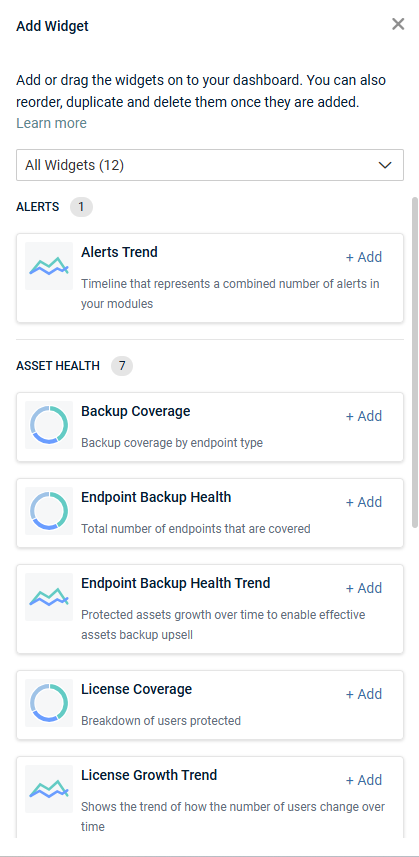The width and height of the screenshot is (419, 857).
Task: Click the License Growth Trend chart icon
Action: (49, 789)
